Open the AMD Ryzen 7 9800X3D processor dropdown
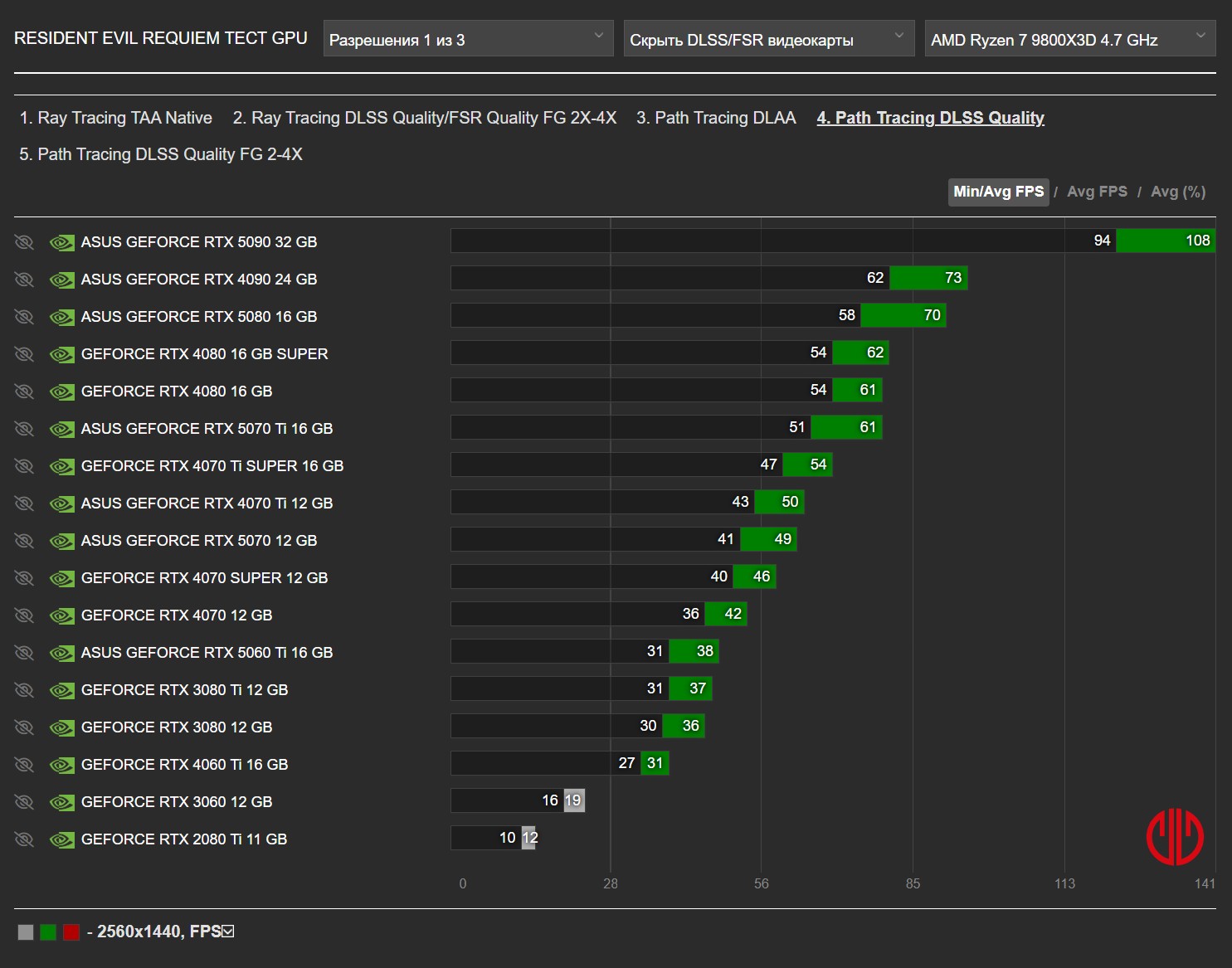The image size is (1232, 968). click(x=1069, y=39)
